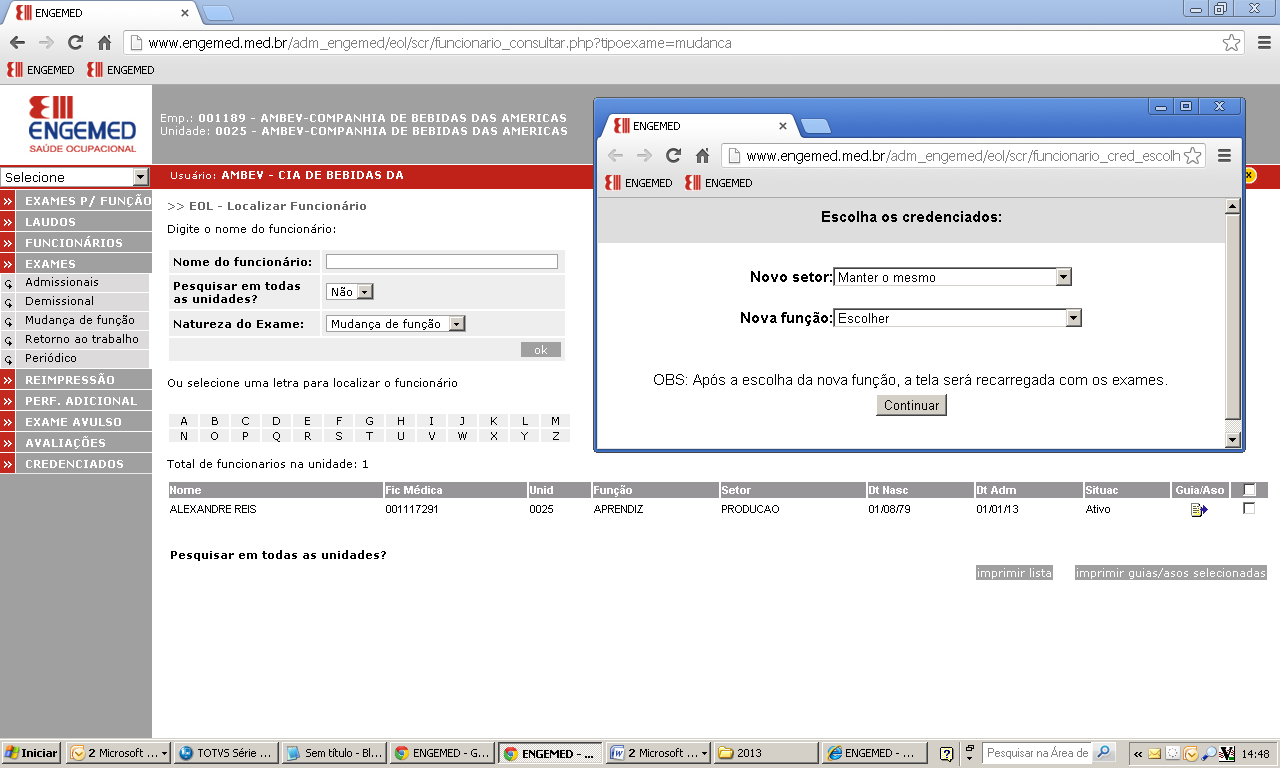
Task: Tick the select-all checkbox in table header
Action: (1249, 490)
